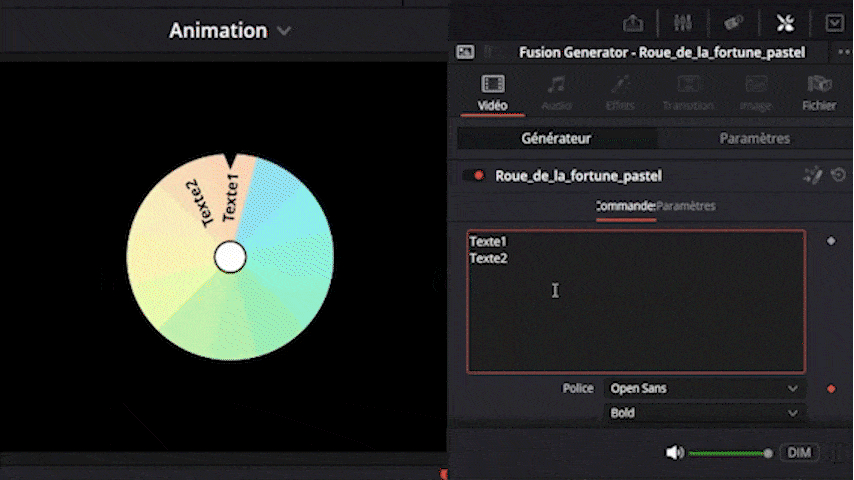The image size is (854, 480).
Task: Open the Metadata tag icon
Action: [x=733, y=23]
